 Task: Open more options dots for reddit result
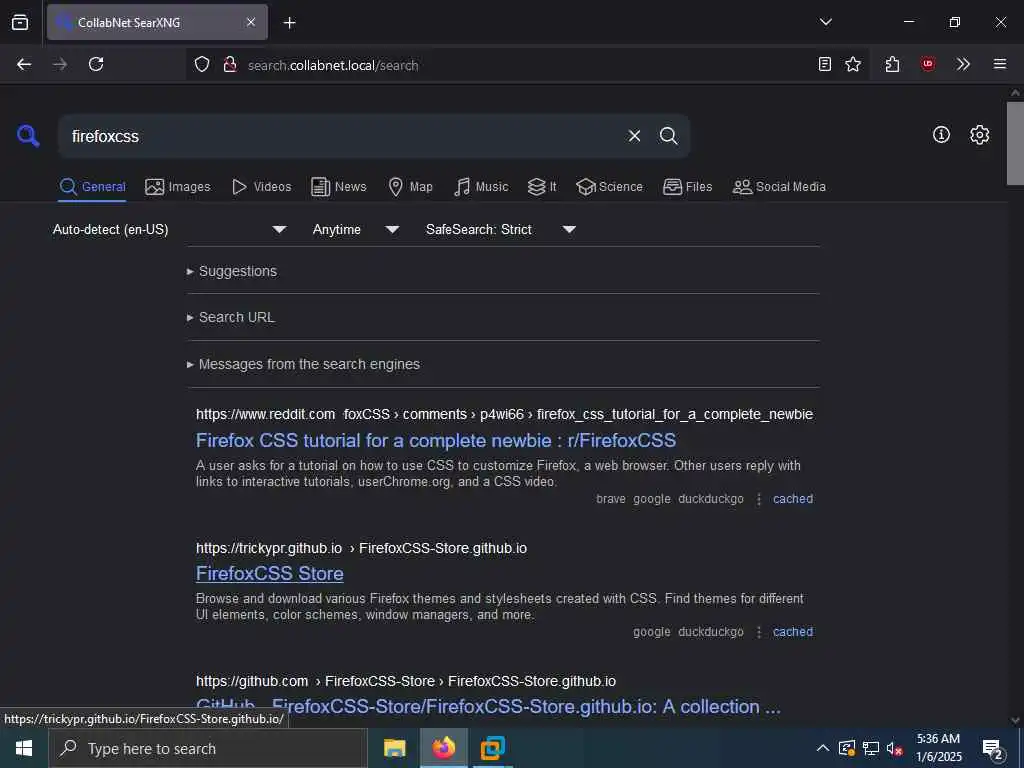[759, 500]
